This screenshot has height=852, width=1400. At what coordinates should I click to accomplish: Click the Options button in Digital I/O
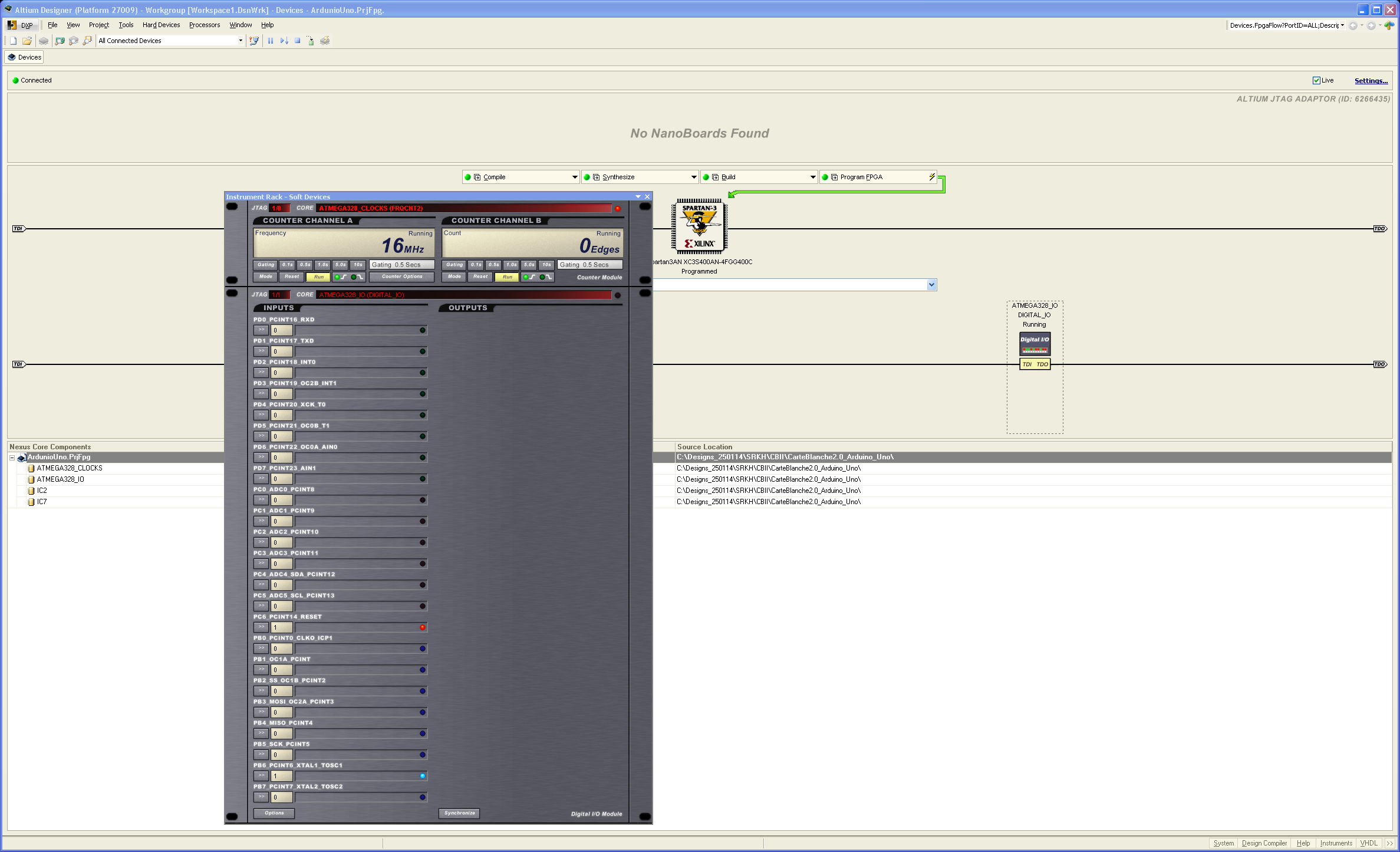(274, 814)
